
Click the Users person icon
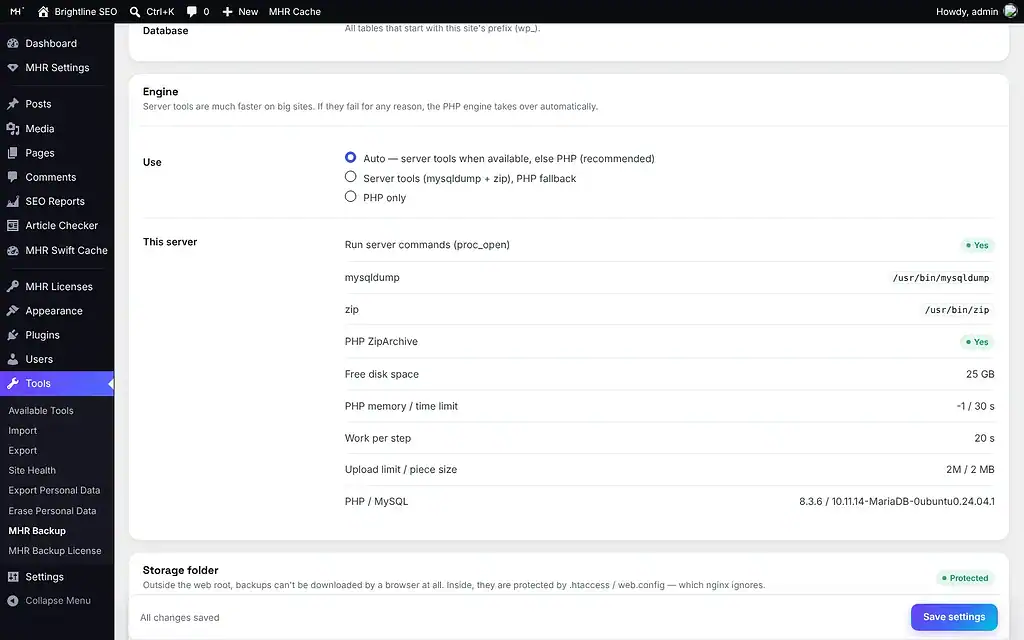[x=12, y=359]
